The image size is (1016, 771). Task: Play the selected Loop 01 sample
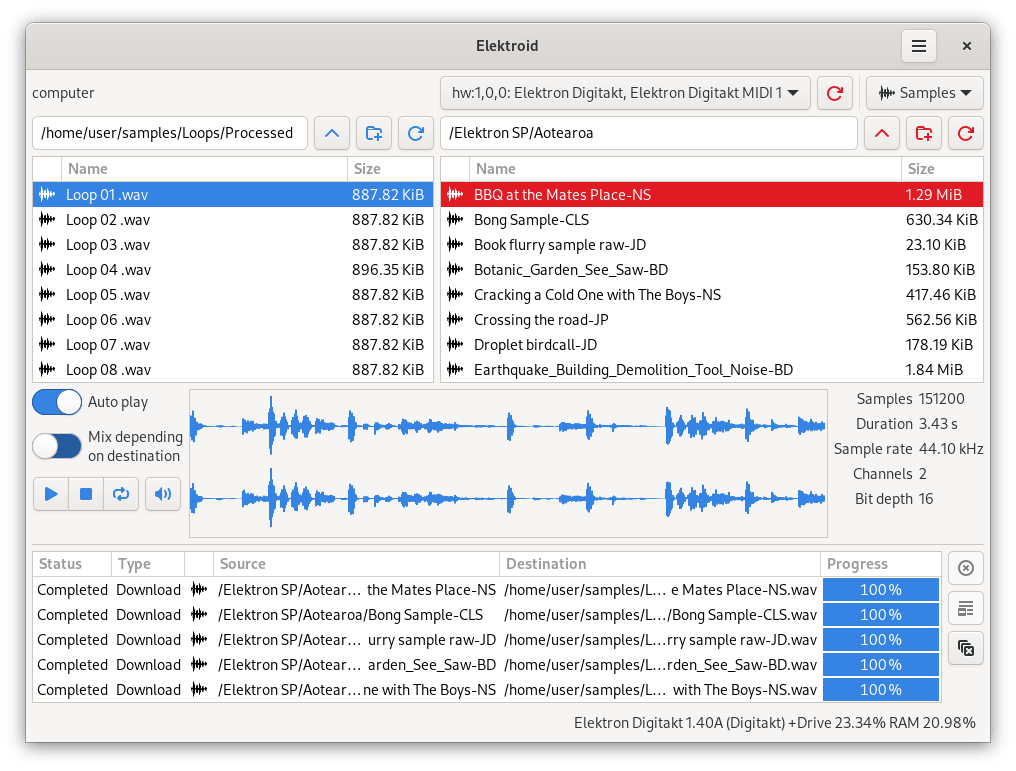51,493
